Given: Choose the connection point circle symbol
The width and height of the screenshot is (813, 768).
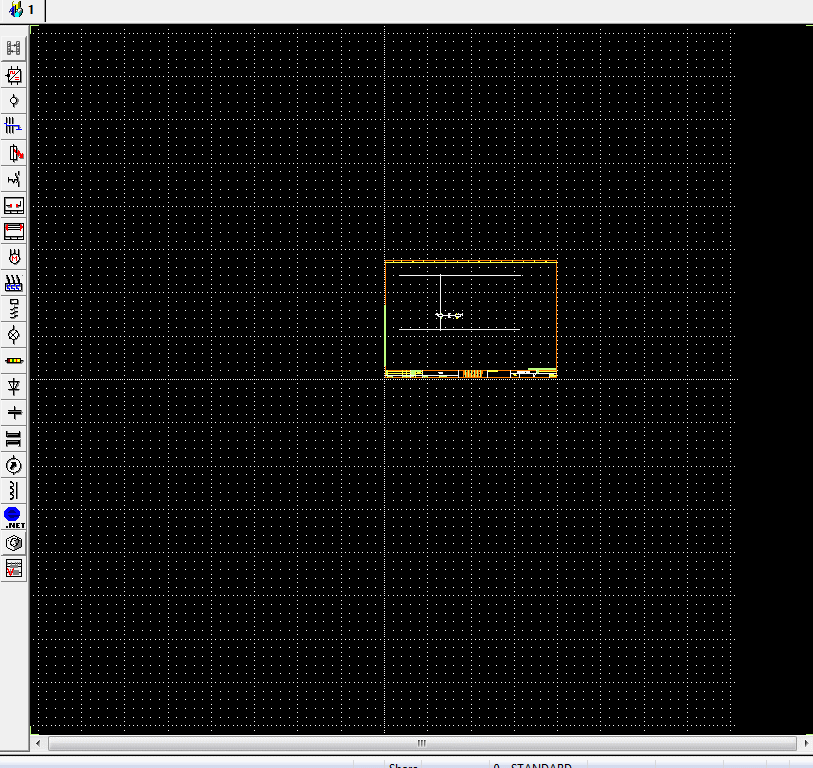Looking at the screenshot, I should [13, 101].
